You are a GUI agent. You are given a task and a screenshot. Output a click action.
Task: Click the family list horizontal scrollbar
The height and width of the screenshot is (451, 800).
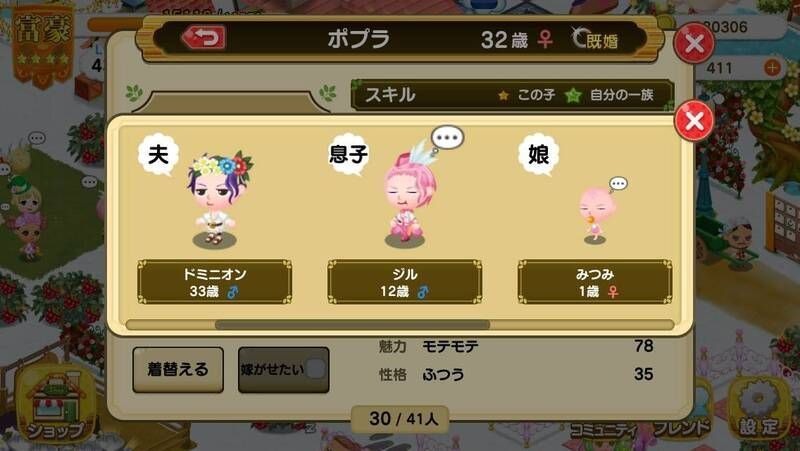point(400,324)
